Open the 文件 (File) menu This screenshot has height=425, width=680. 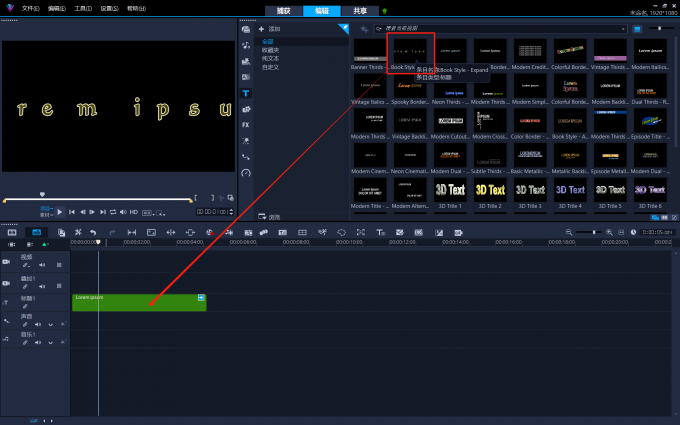coord(30,8)
